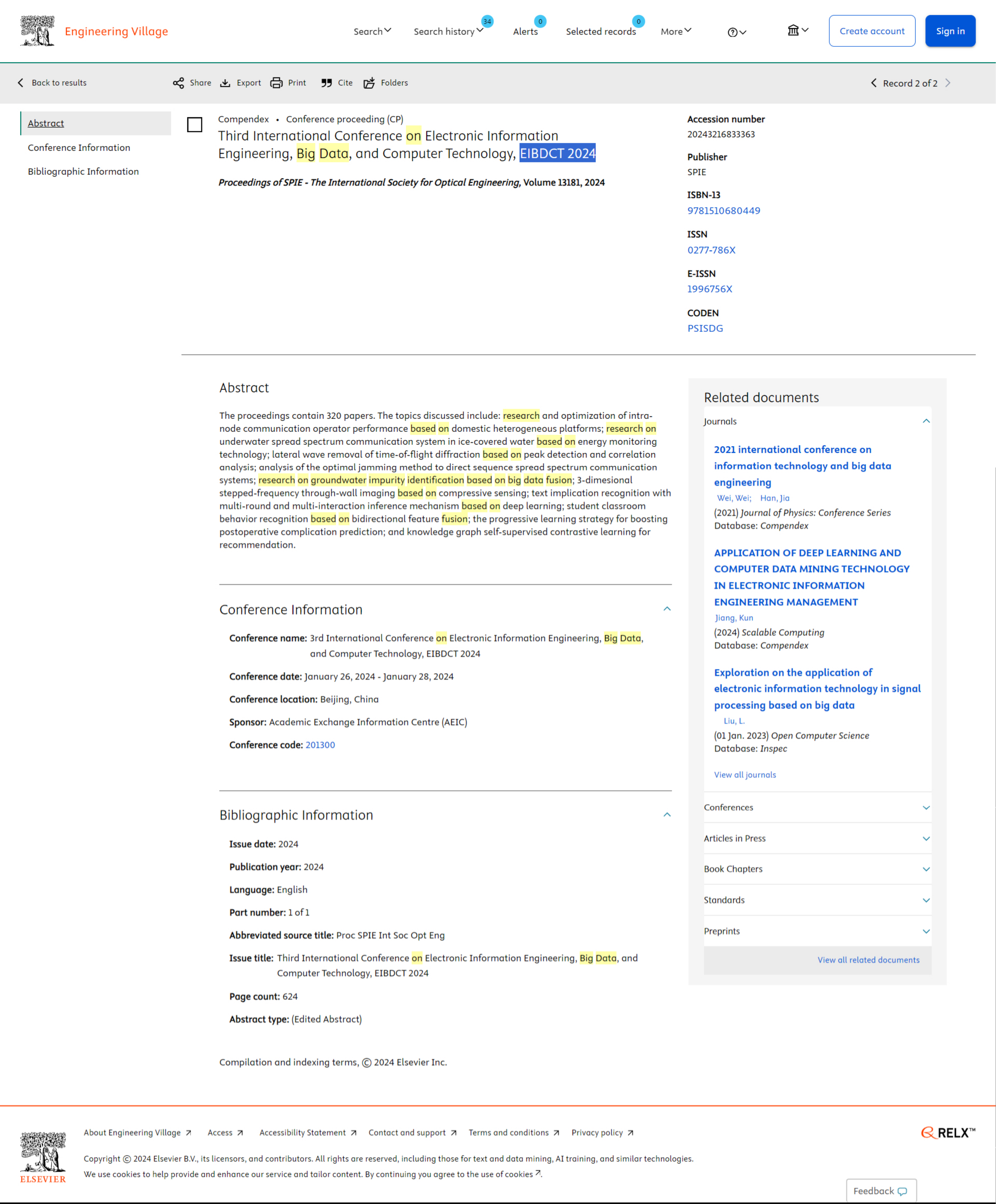This screenshot has height=1204, width=996.
Task: Select the record checkbox beside title
Action: coord(195,124)
